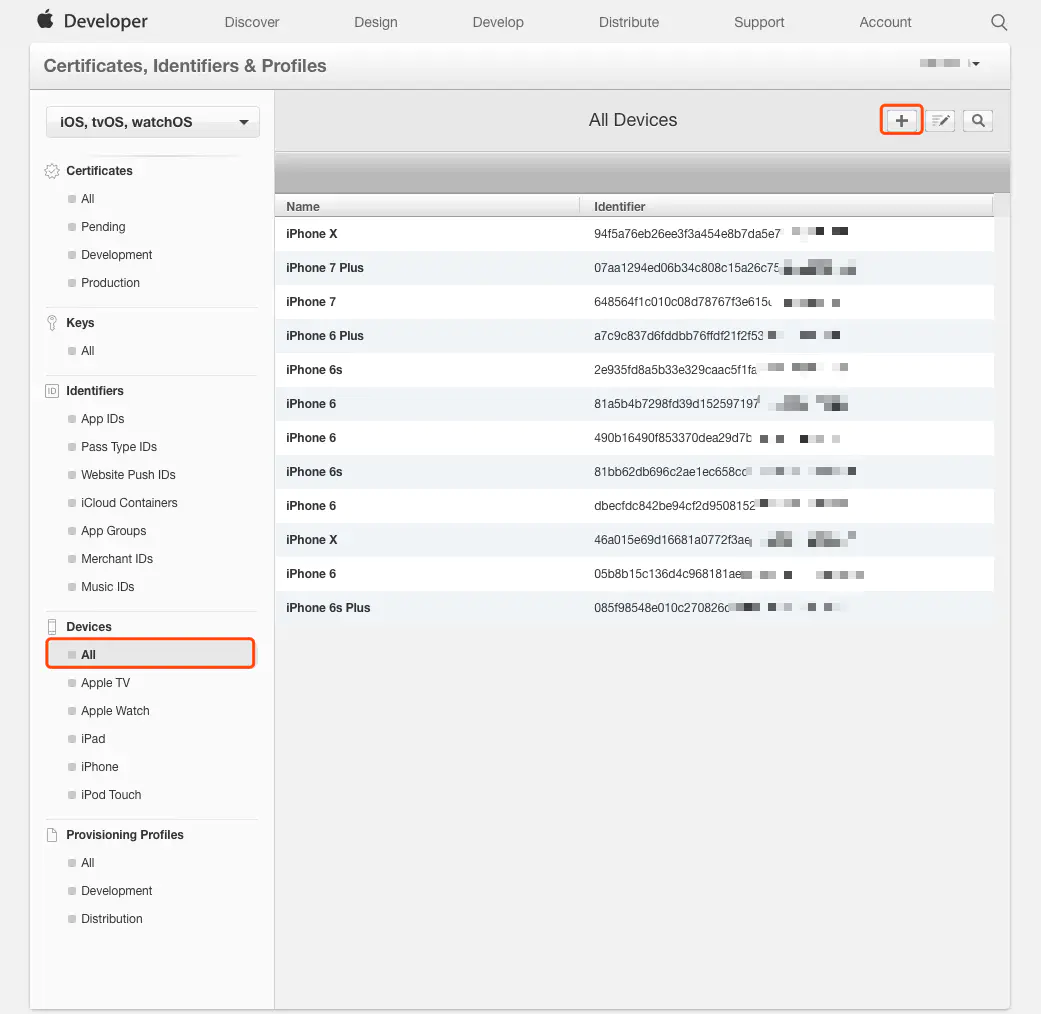Open the Account menu
This screenshot has height=1014, width=1041.
pyautogui.click(x=885, y=22)
